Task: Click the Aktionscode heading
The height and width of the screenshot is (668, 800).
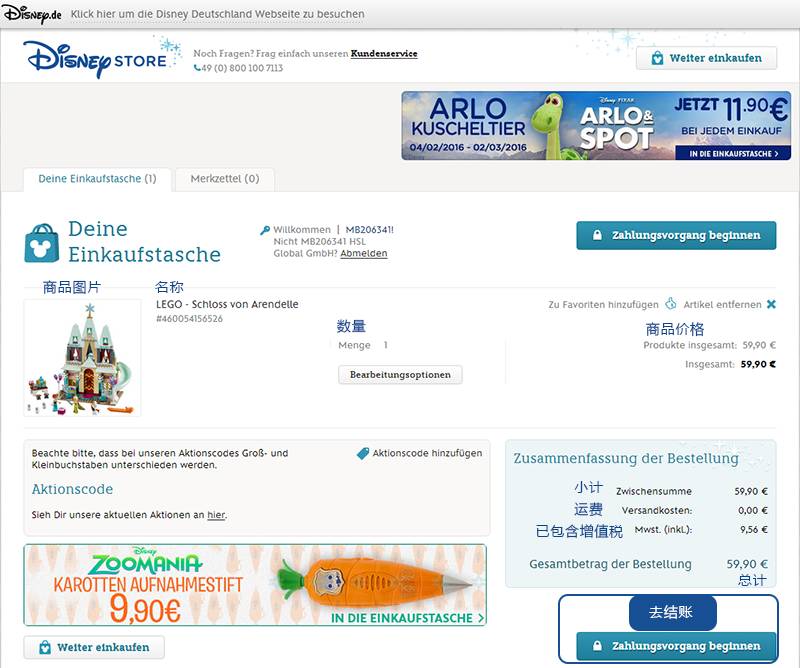Action: click(72, 489)
